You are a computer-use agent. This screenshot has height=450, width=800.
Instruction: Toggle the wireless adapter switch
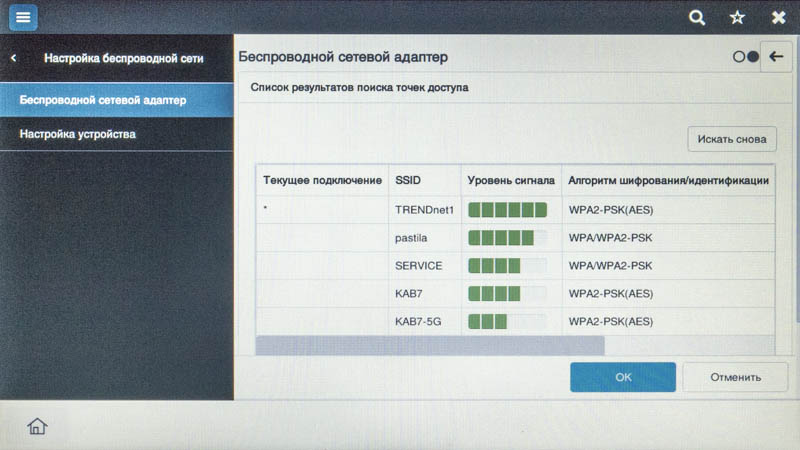point(745,57)
